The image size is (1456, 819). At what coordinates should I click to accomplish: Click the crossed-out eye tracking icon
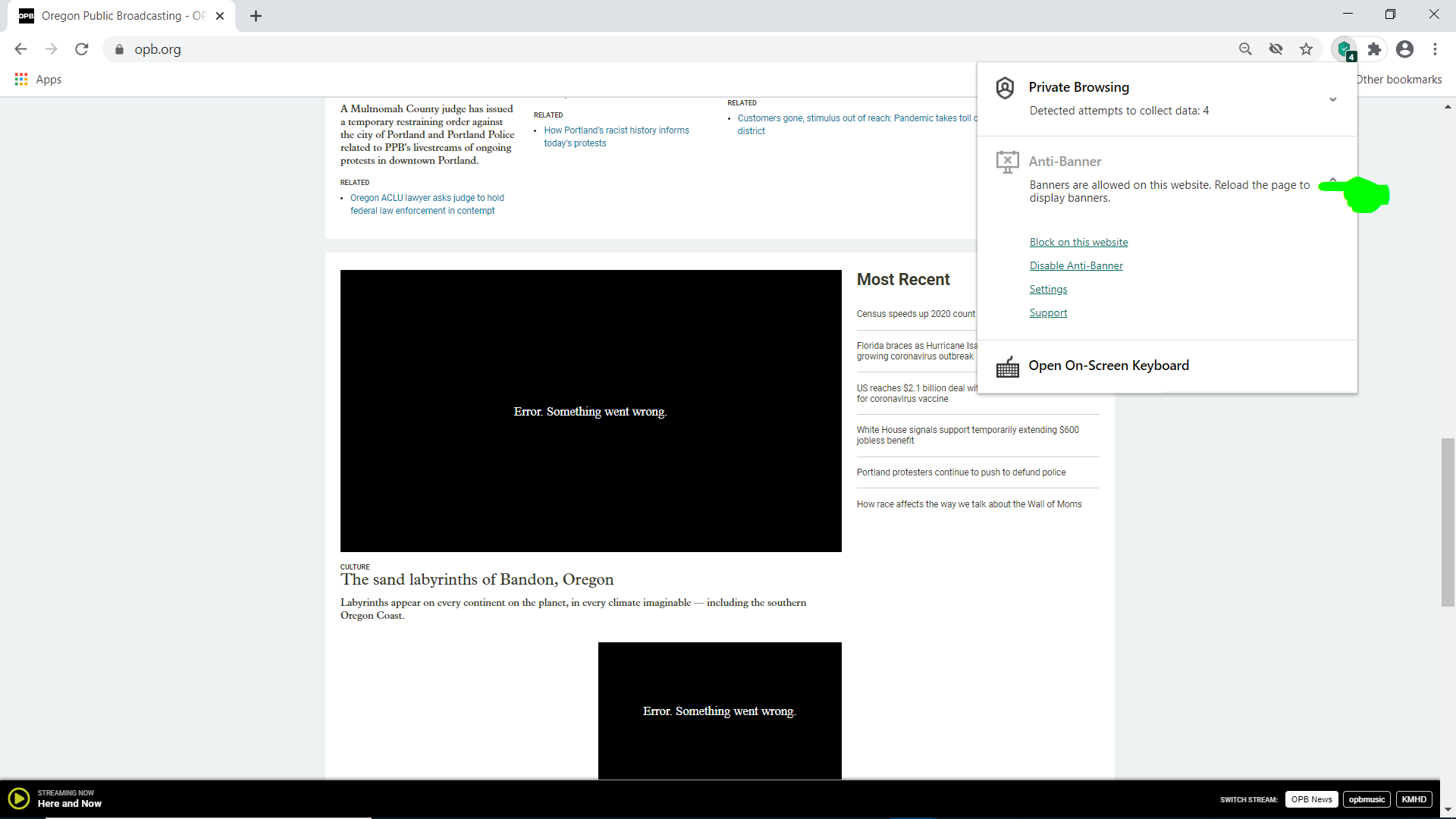(1276, 49)
